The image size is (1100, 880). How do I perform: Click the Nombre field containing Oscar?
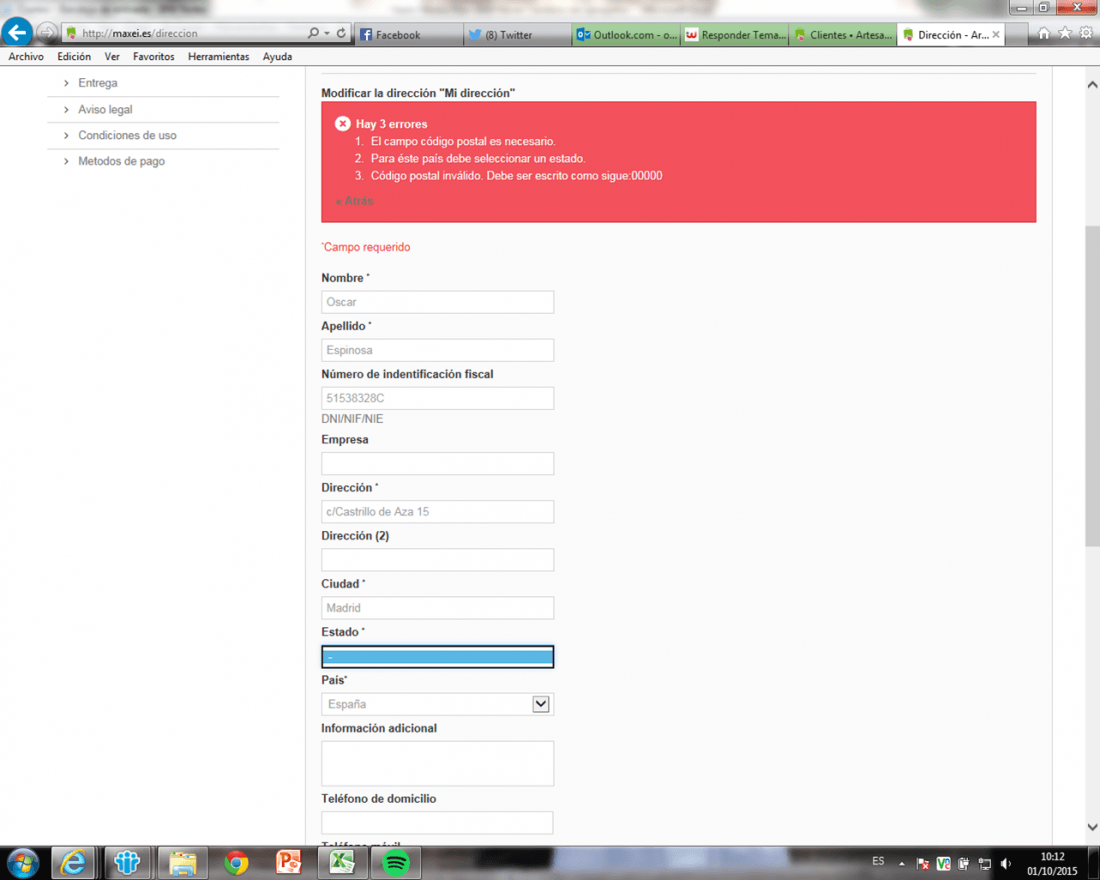click(x=437, y=302)
